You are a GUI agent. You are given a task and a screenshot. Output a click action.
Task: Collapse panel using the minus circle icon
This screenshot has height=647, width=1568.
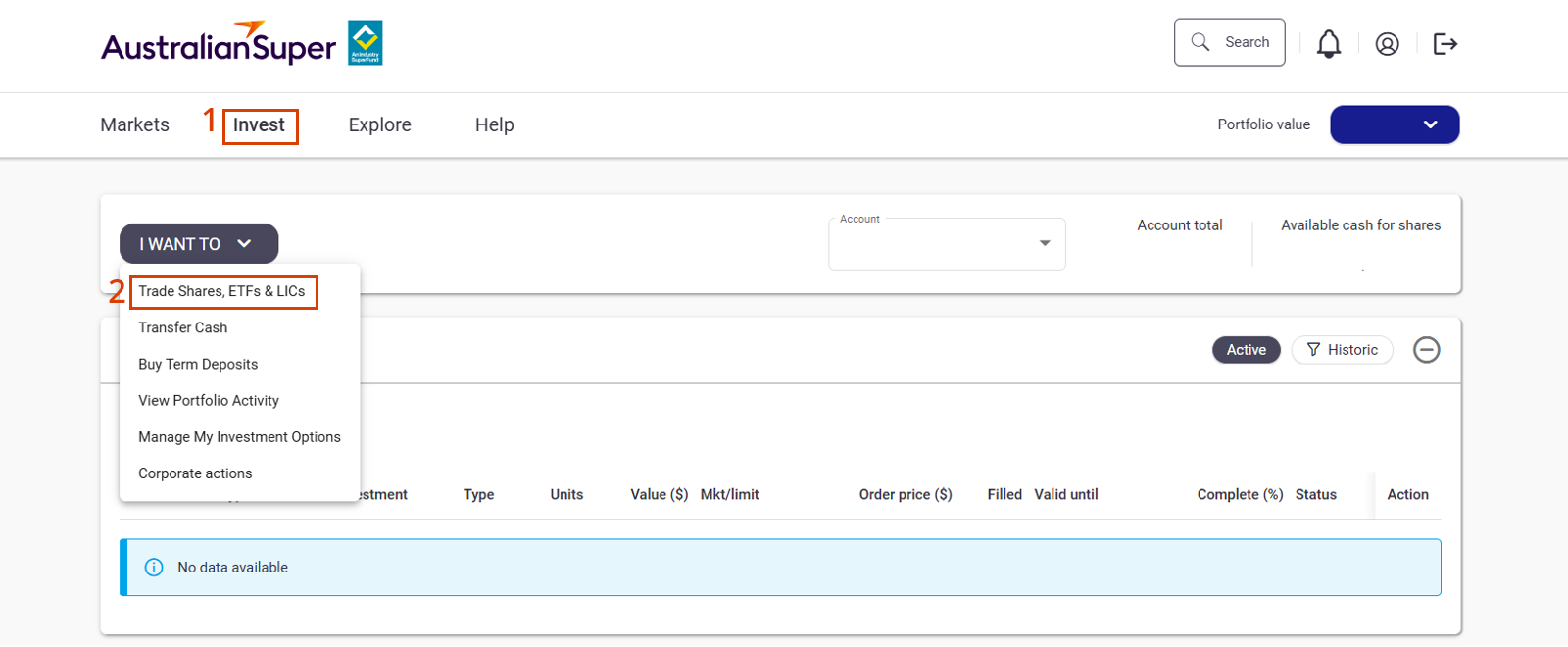1426,350
